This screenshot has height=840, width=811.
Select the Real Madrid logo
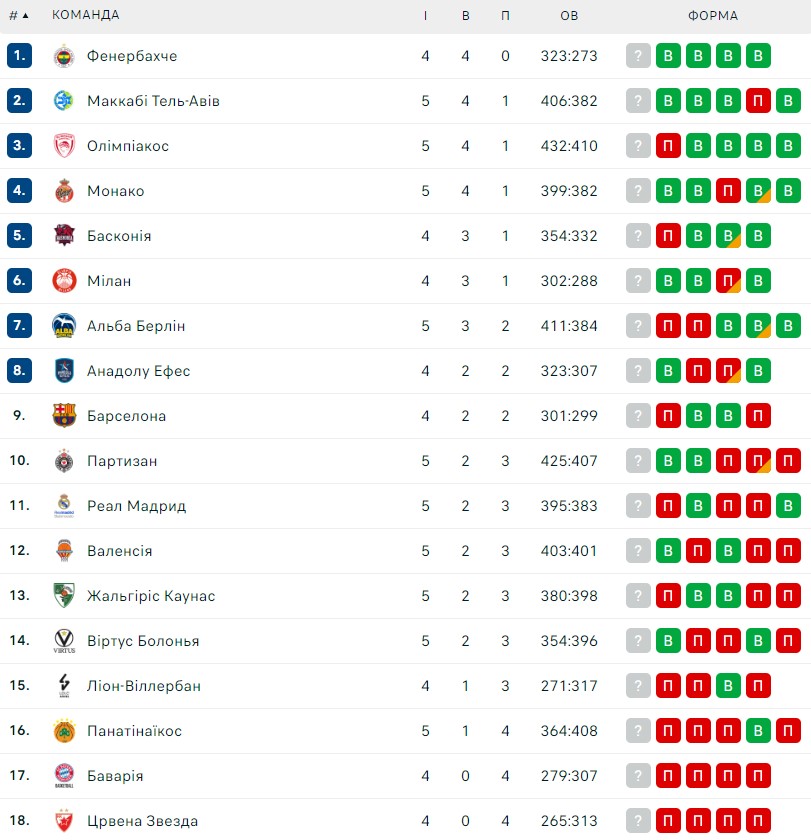coord(64,506)
